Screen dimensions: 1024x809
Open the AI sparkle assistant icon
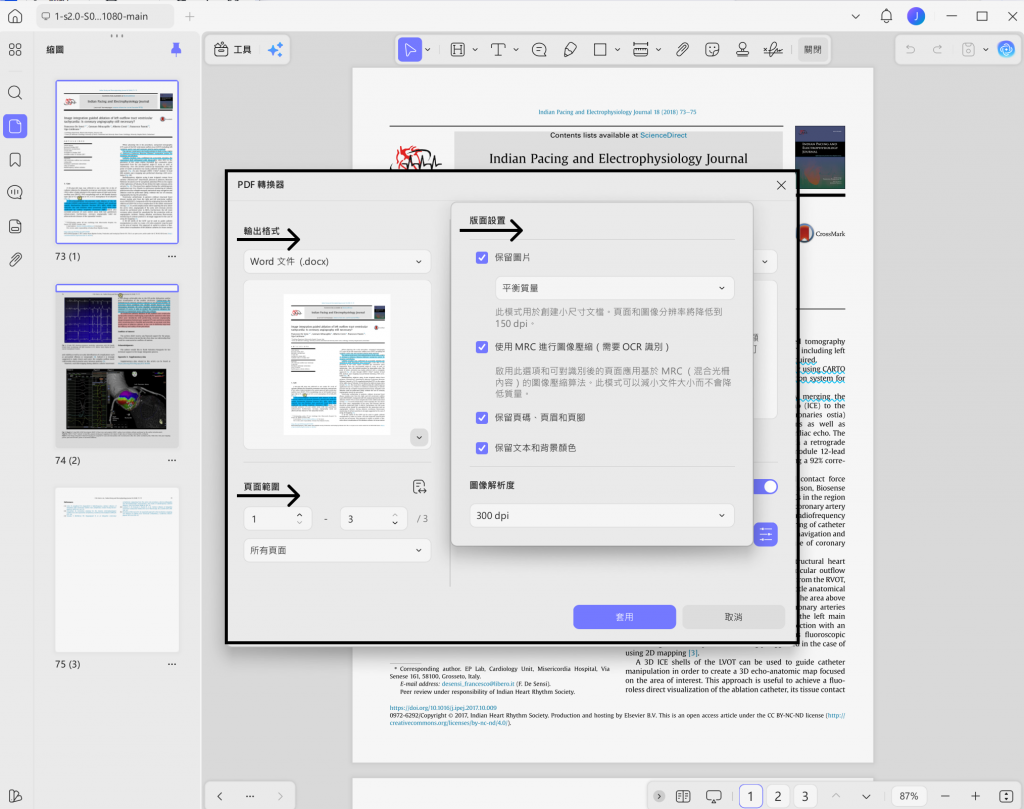(x=276, y=50)
